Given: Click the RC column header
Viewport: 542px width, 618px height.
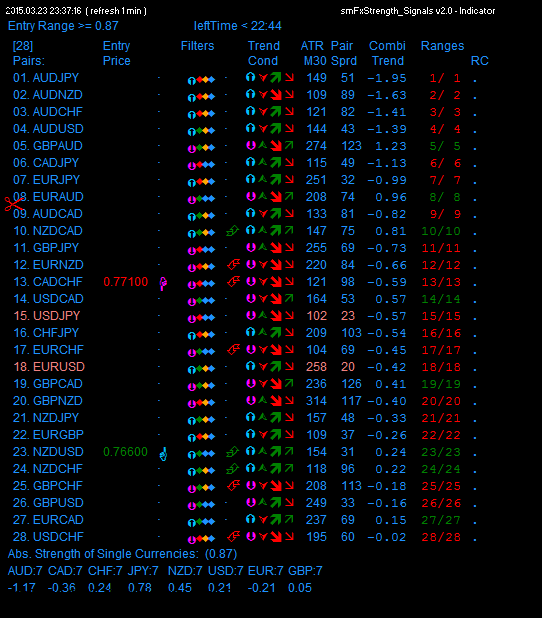Looking at the screenshot, I should click(x=480, y=61).
